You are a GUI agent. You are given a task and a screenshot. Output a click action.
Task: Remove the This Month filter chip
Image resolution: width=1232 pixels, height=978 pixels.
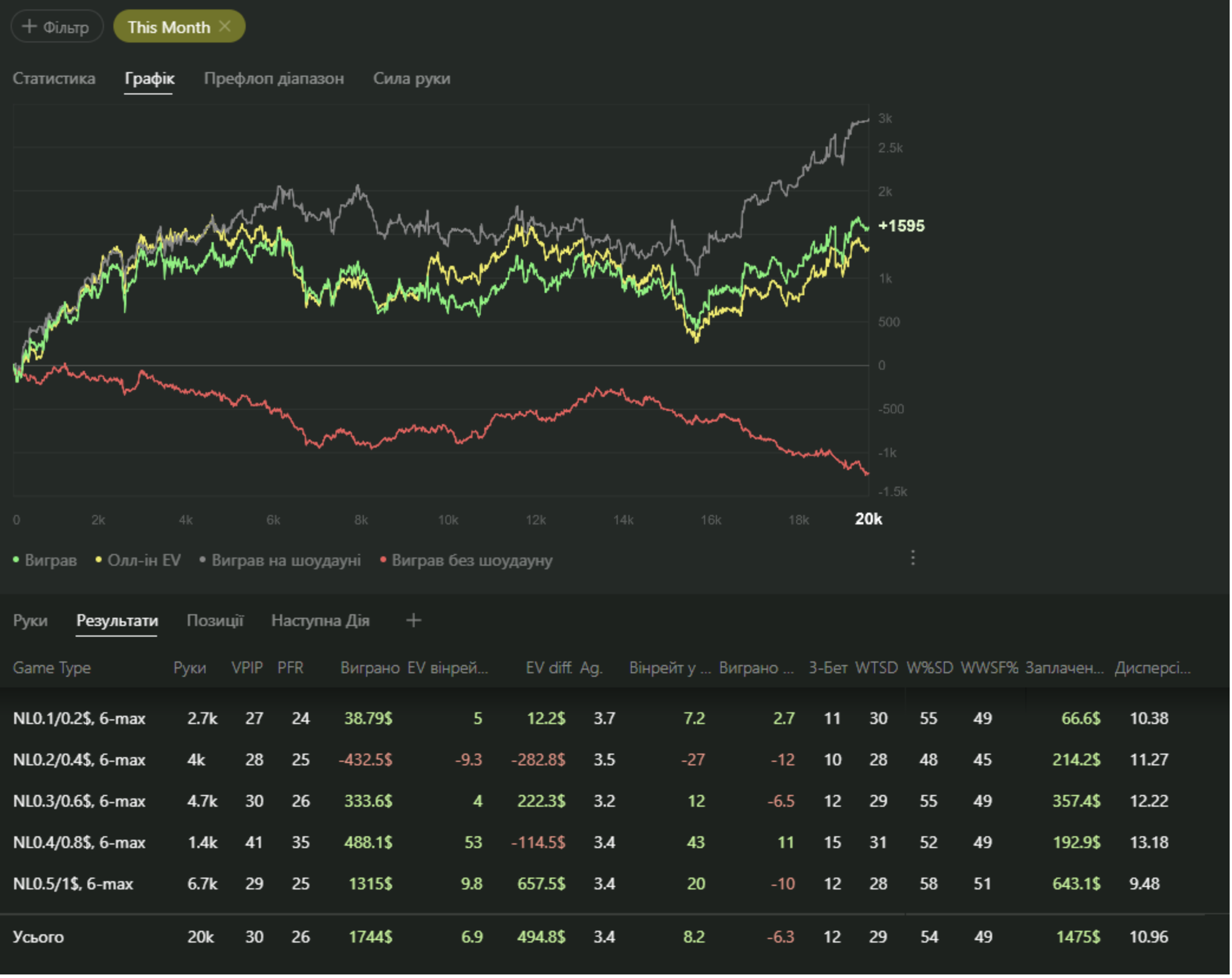click(x=225, y=27)
